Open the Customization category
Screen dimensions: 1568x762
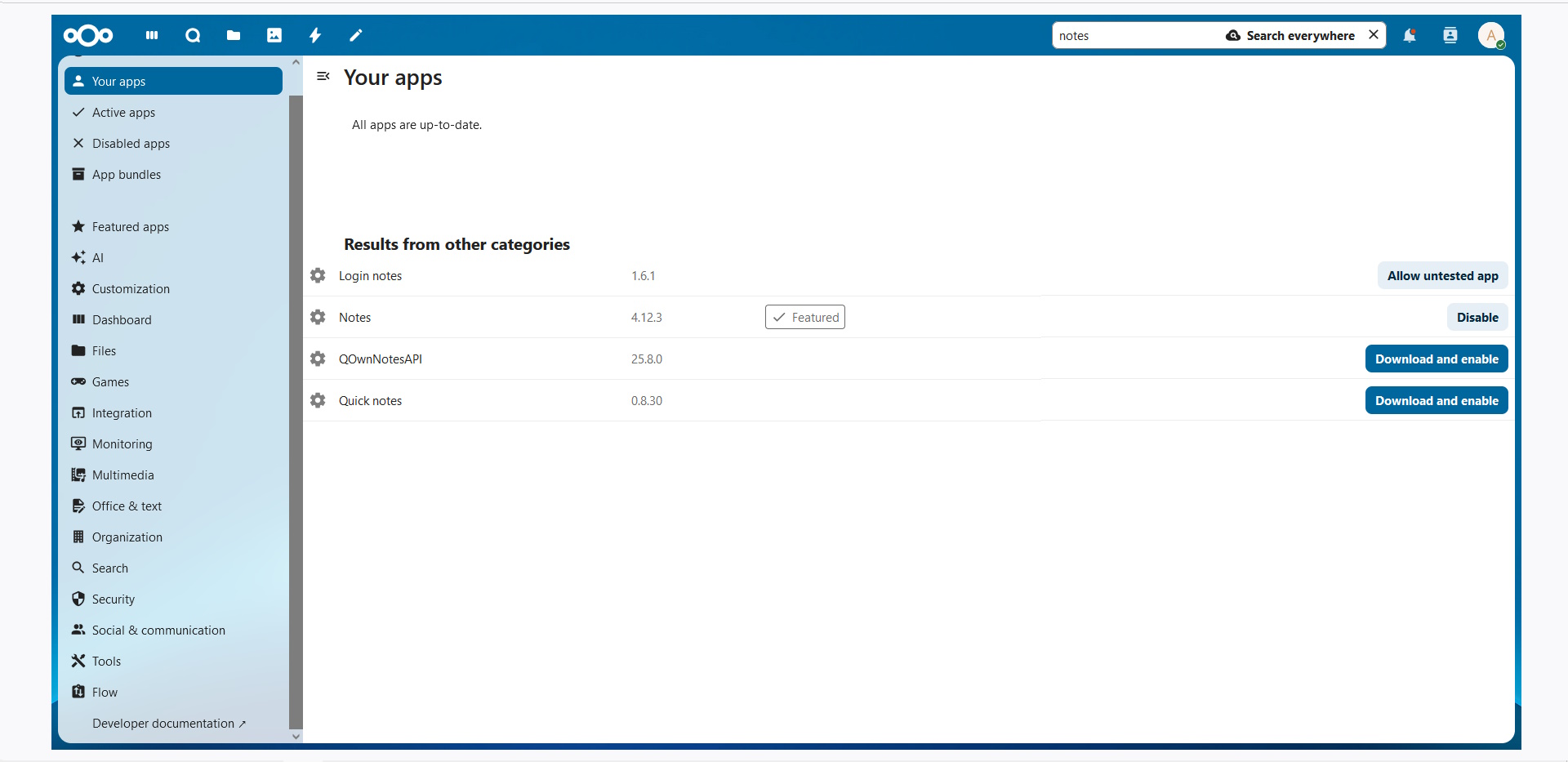point(173,288)
